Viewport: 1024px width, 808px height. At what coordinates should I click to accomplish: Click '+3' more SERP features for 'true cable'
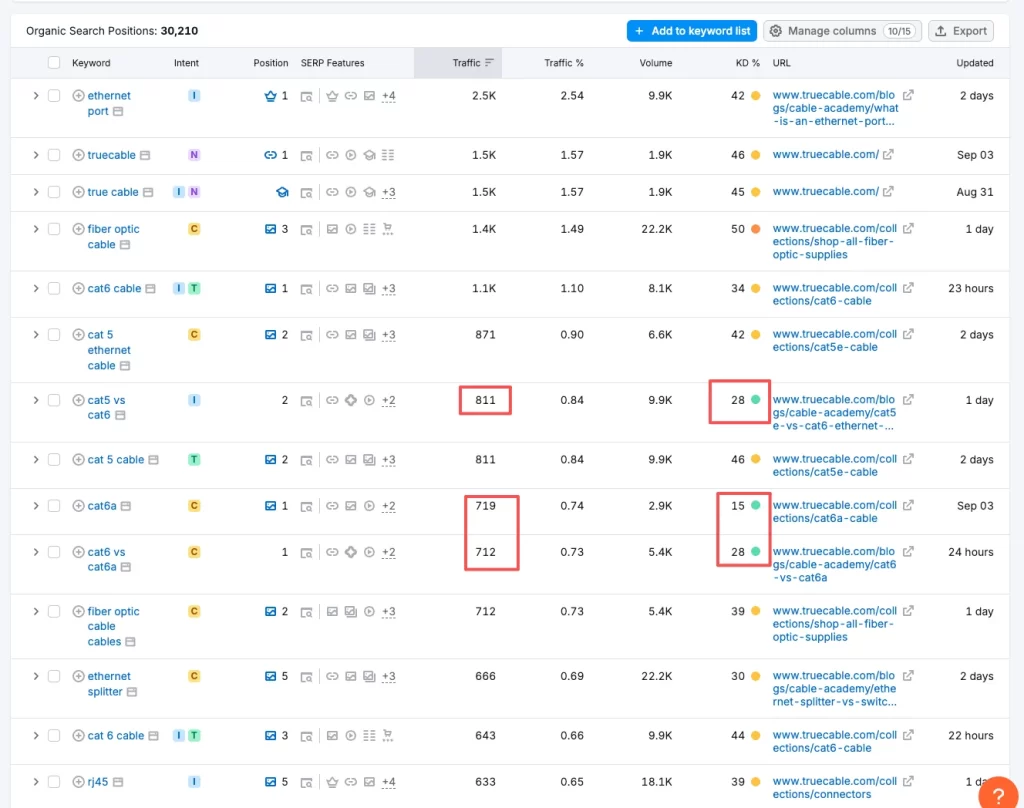[x=389, y=192]
